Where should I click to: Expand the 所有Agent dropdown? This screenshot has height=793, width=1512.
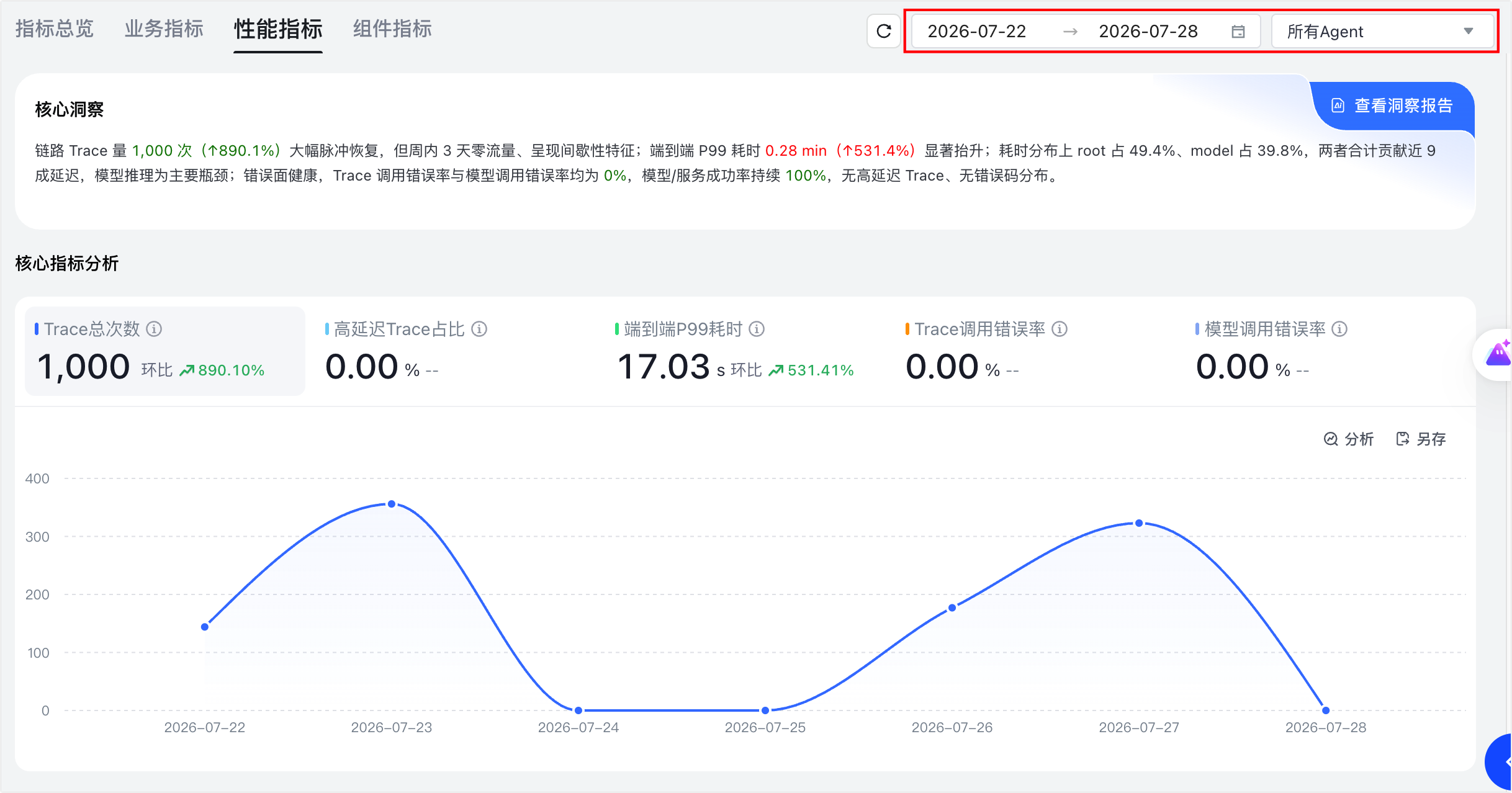pyautogui.click(x=1382, y=32)
